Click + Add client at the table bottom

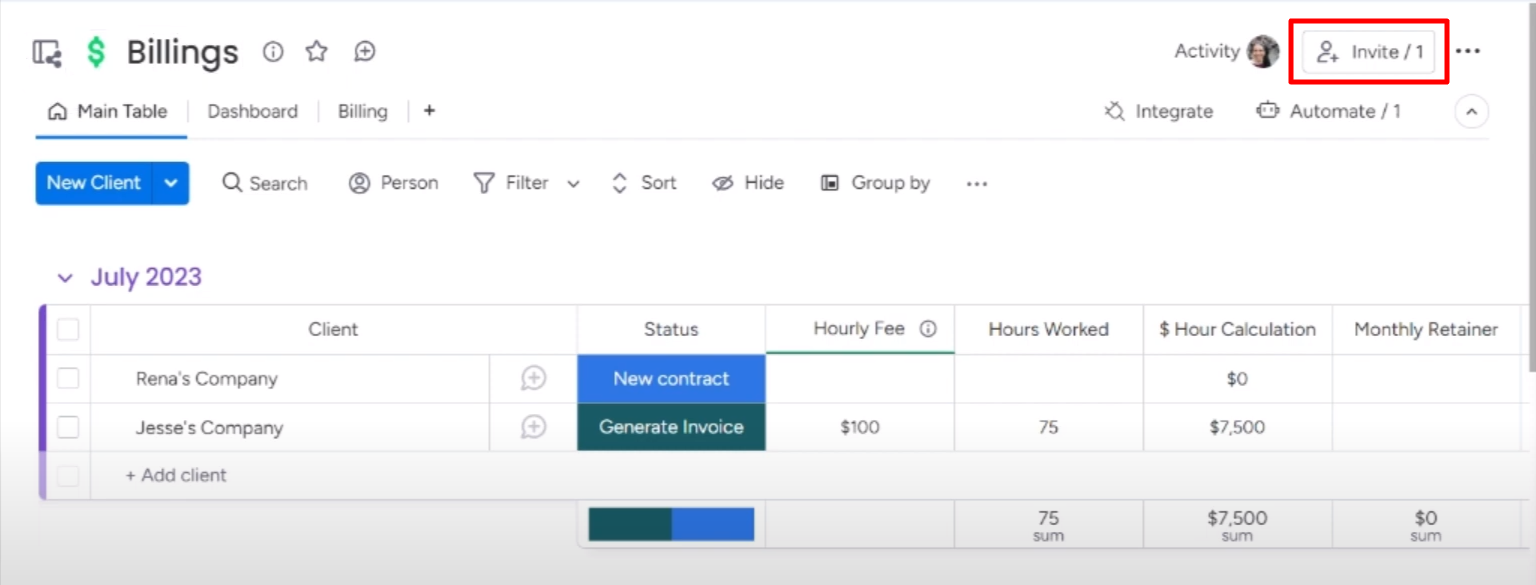point(175,475)
